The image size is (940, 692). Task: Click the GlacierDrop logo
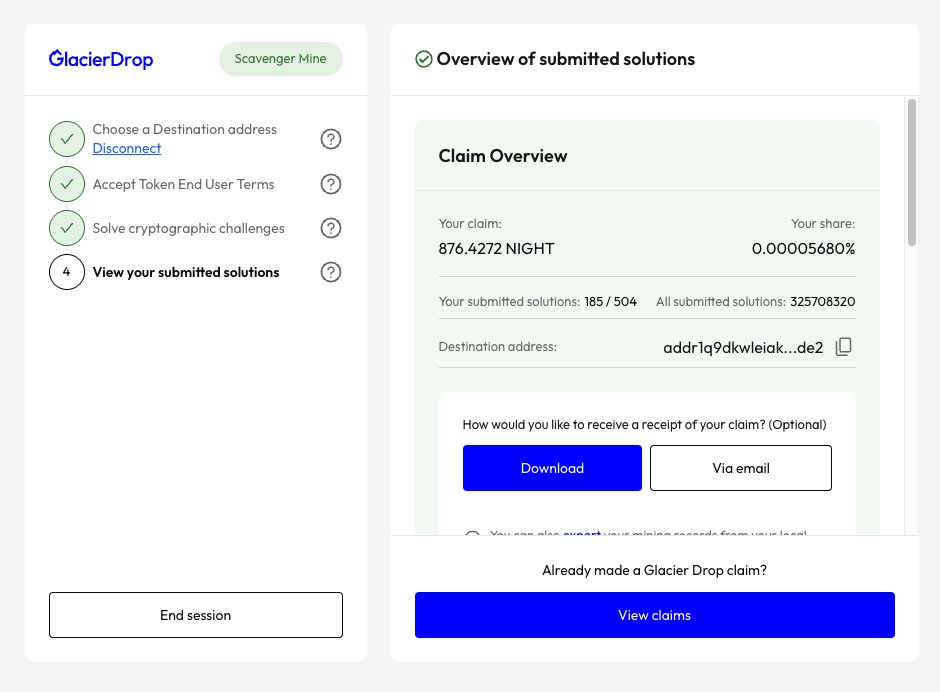click(100, 59)
